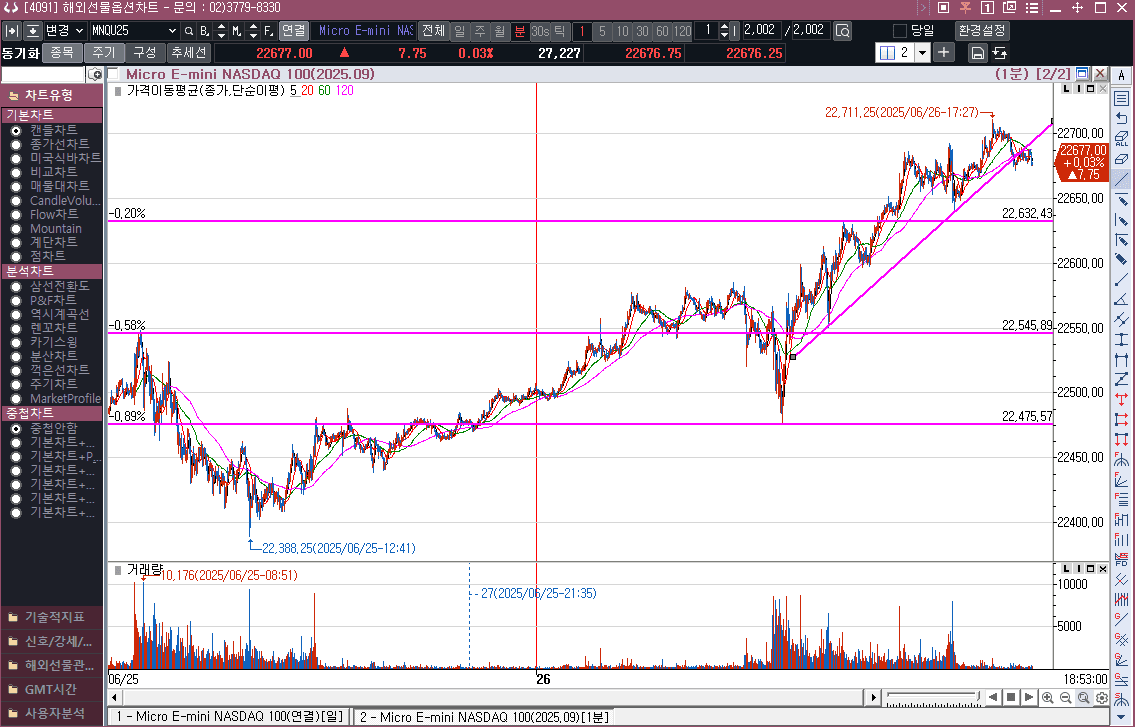Click the magenta 120 moving average label
1135x727 pixels.
(345, 91)
